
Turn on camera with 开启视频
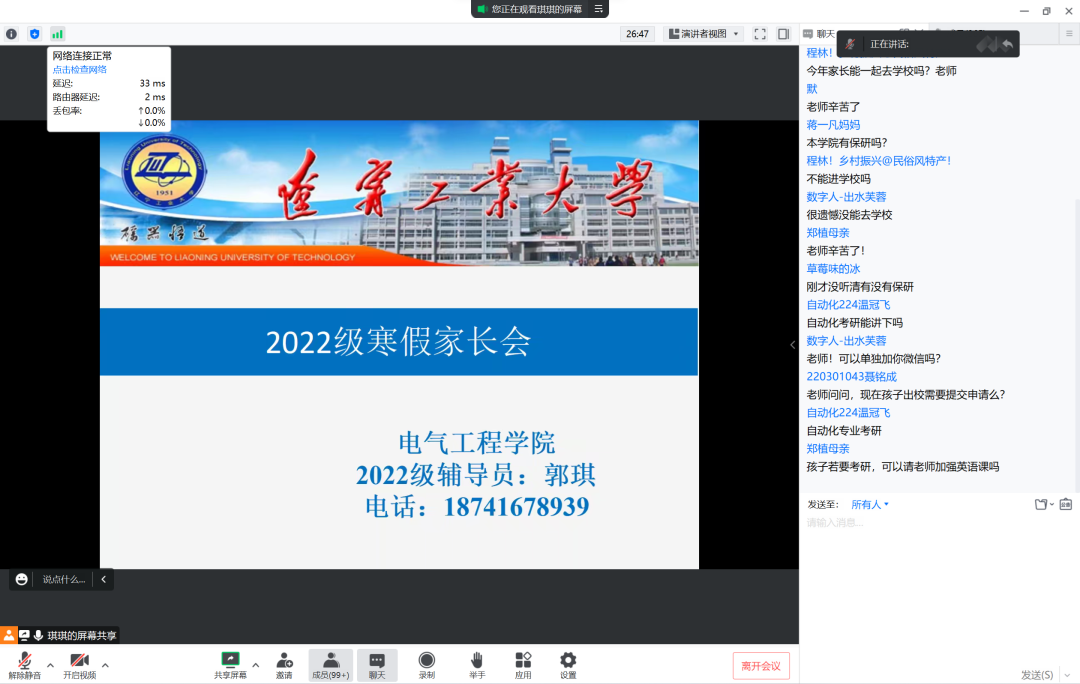tap(79, 665)
